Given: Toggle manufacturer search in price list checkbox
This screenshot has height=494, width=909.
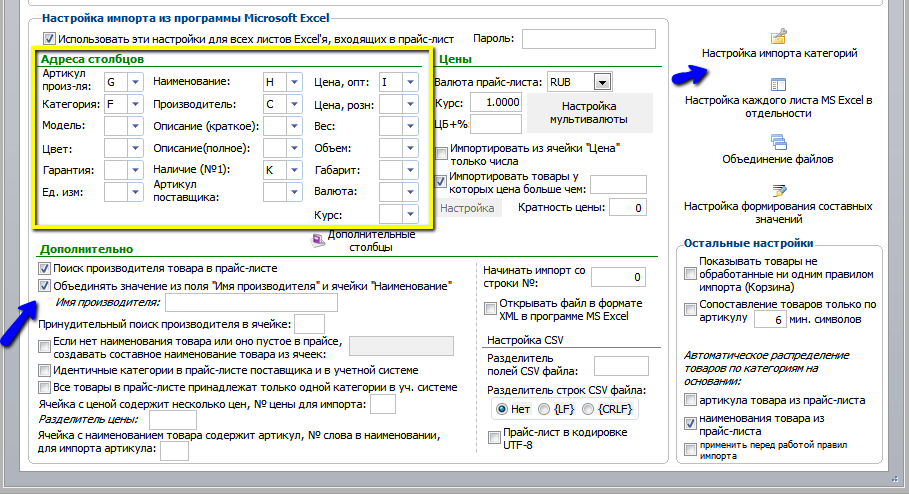Looking at the screenshot, I should click(x=44, y=268).
